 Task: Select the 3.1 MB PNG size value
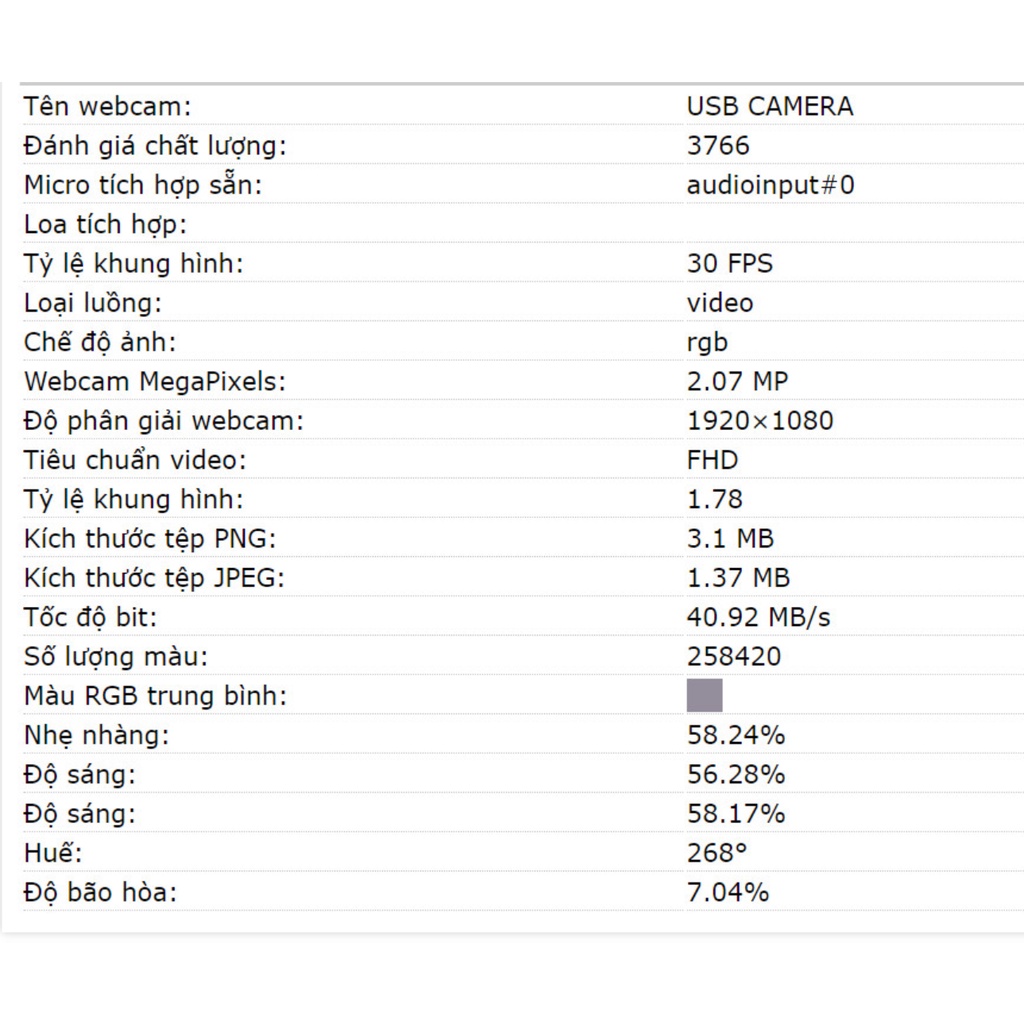tap(730, 539)
